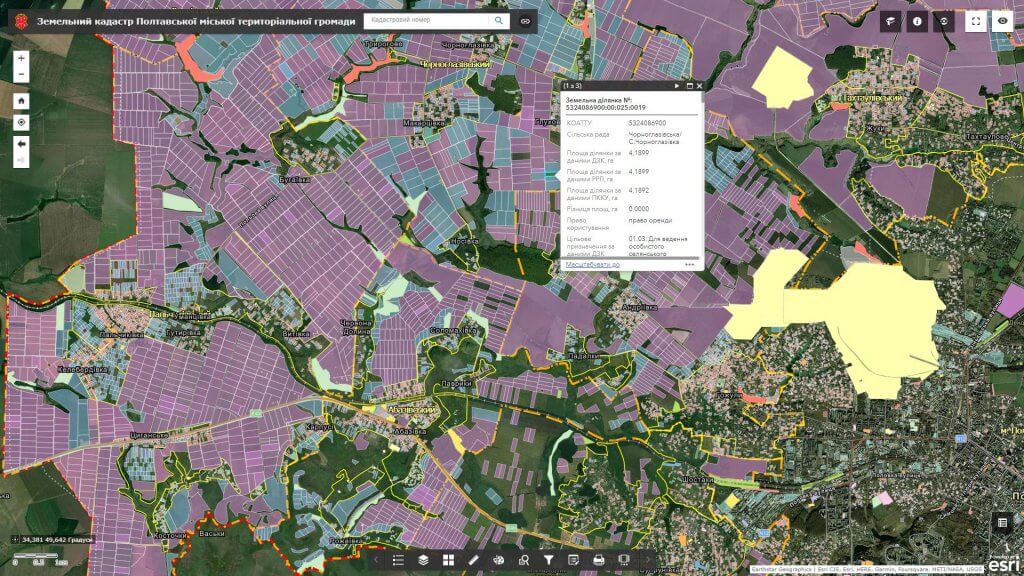Image resolution: width=1024 pixels, height=576 pixels.
Task: Click the cadastral number search field
Action: coord(426,20)
